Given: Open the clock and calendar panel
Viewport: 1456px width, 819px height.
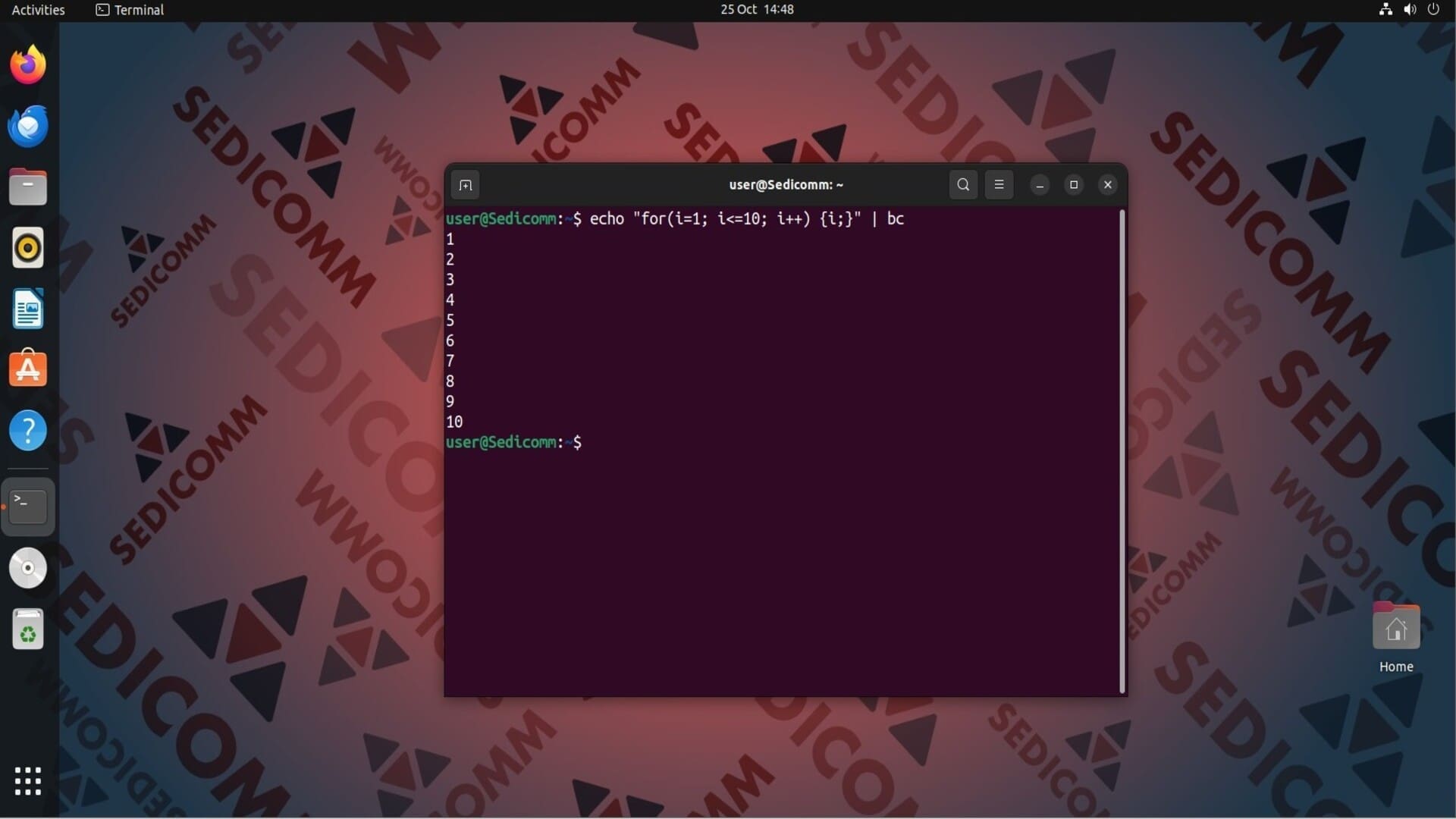Looking at the screenshot, I should (x=757, y=10).
